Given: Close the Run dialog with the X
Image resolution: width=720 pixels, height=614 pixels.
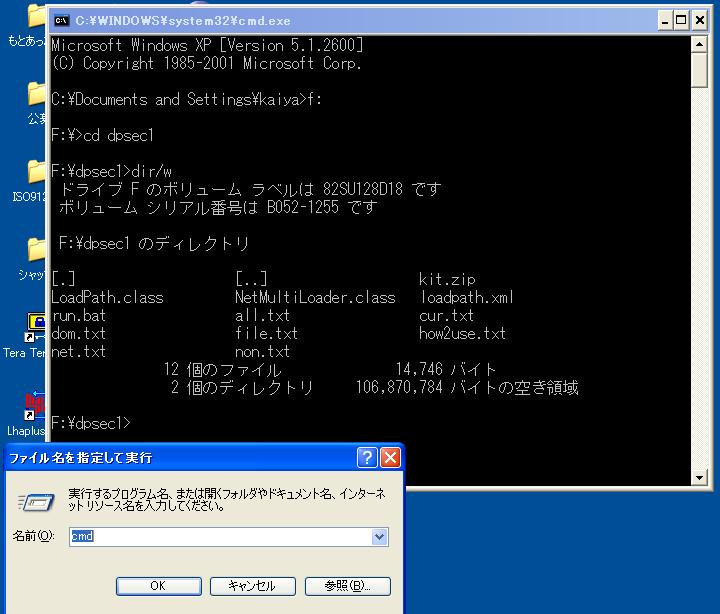Looking at the screenshot, I should pos(390,457).
